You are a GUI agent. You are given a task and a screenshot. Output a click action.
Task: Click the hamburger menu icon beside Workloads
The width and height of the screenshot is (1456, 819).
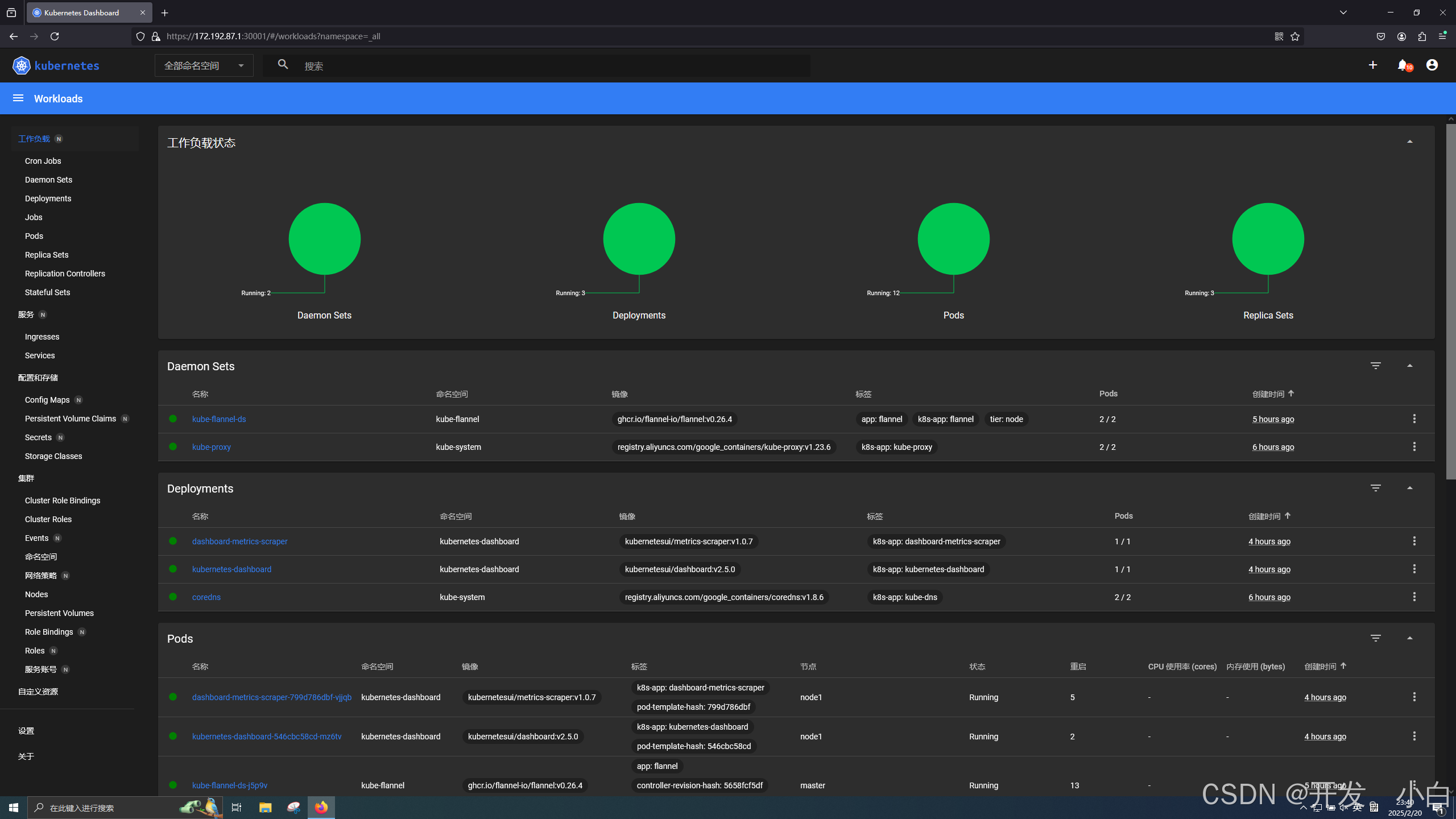[18, 98]
